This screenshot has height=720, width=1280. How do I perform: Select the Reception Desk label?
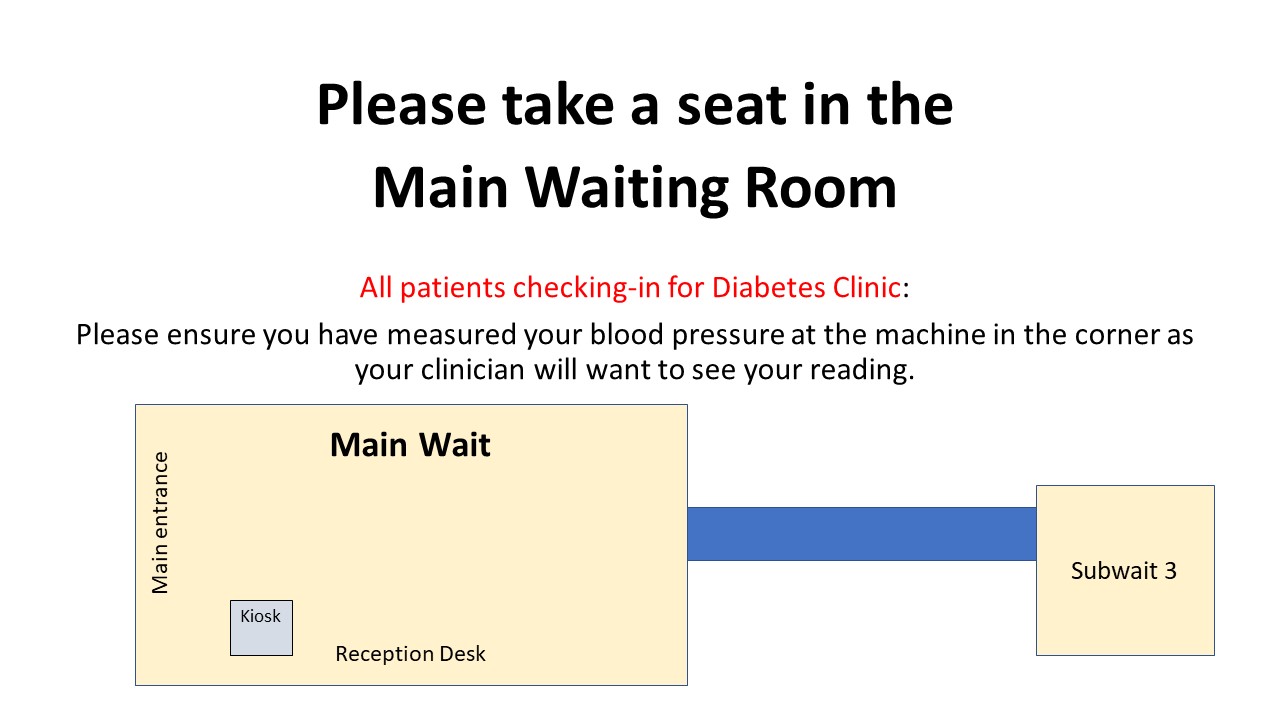410,654
